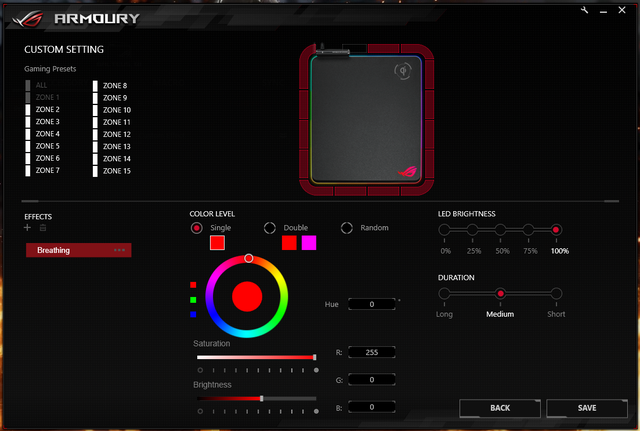This screenshot has width=640, height=431.
Task: Pick the blue preset color square
Action: click(192, 313)
